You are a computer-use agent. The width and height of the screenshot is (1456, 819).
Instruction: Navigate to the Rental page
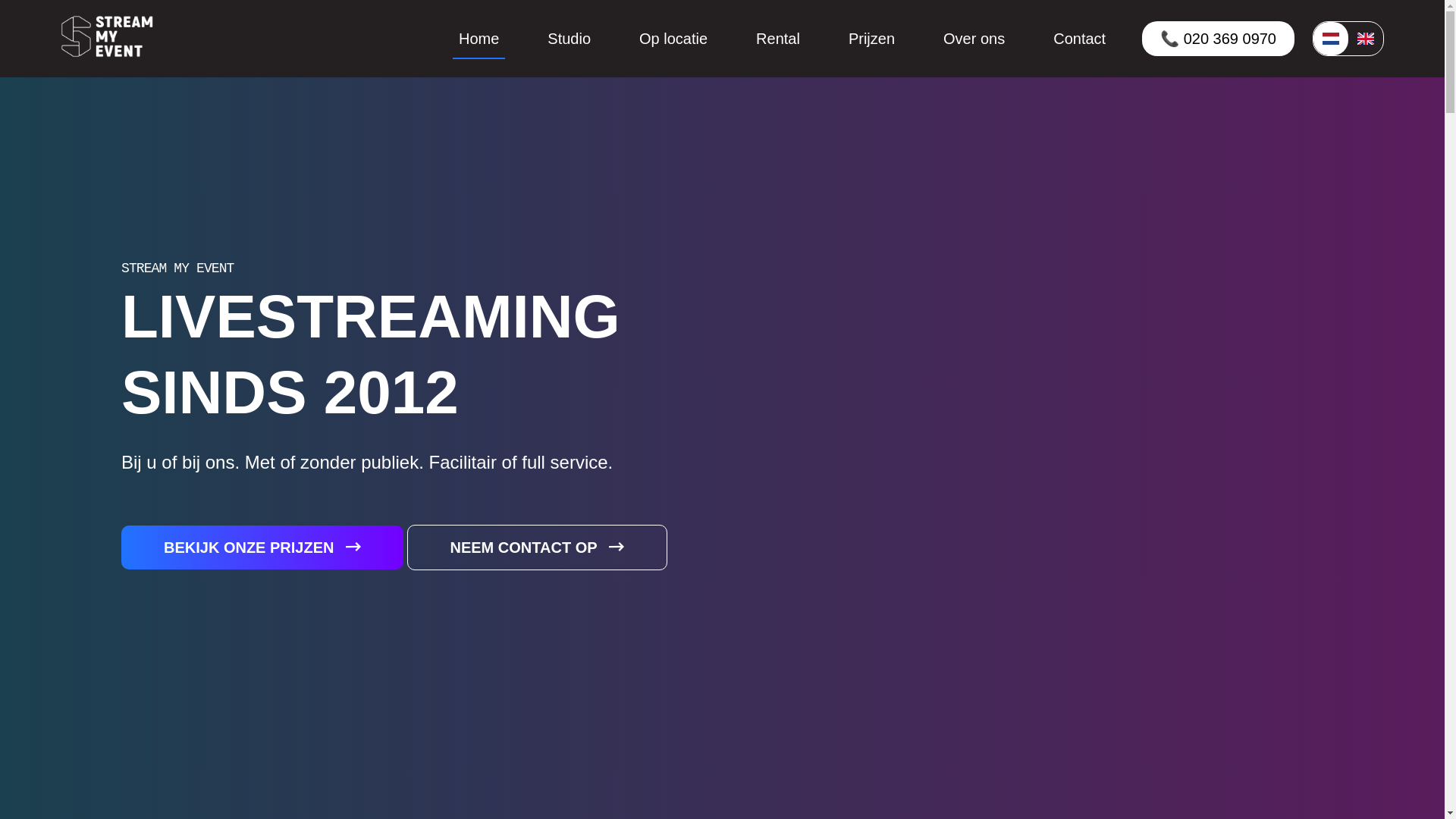(777, 39)
